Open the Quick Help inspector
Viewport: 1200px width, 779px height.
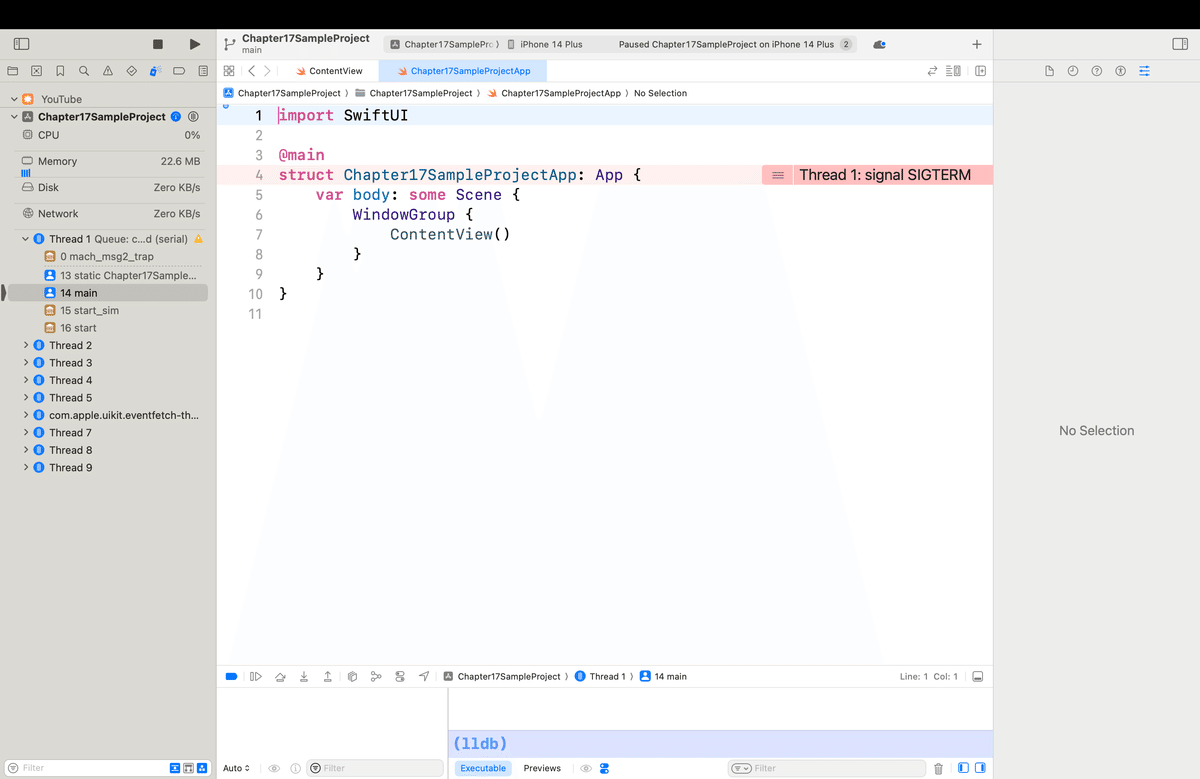coord(1097,71)
